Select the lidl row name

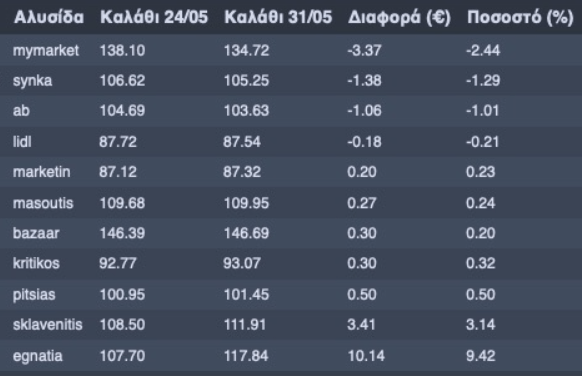point(22,142)
